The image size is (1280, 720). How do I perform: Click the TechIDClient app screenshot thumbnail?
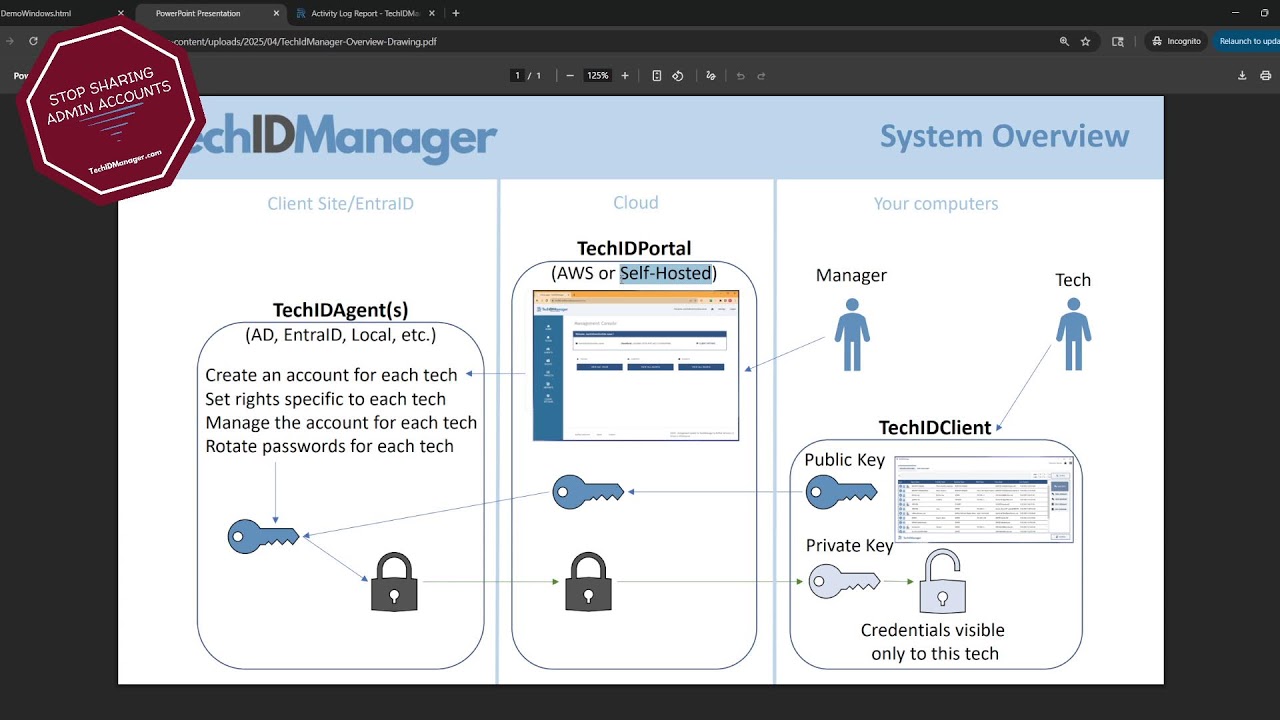click(x=985, y=499)
